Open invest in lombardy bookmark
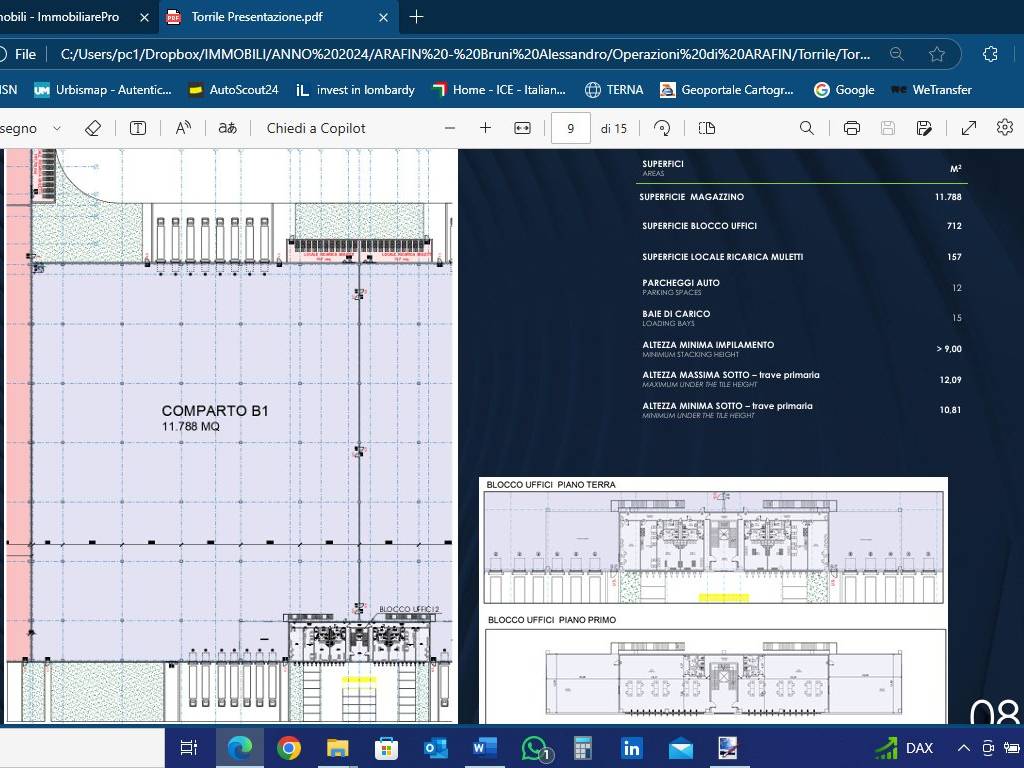 point(355,90)
